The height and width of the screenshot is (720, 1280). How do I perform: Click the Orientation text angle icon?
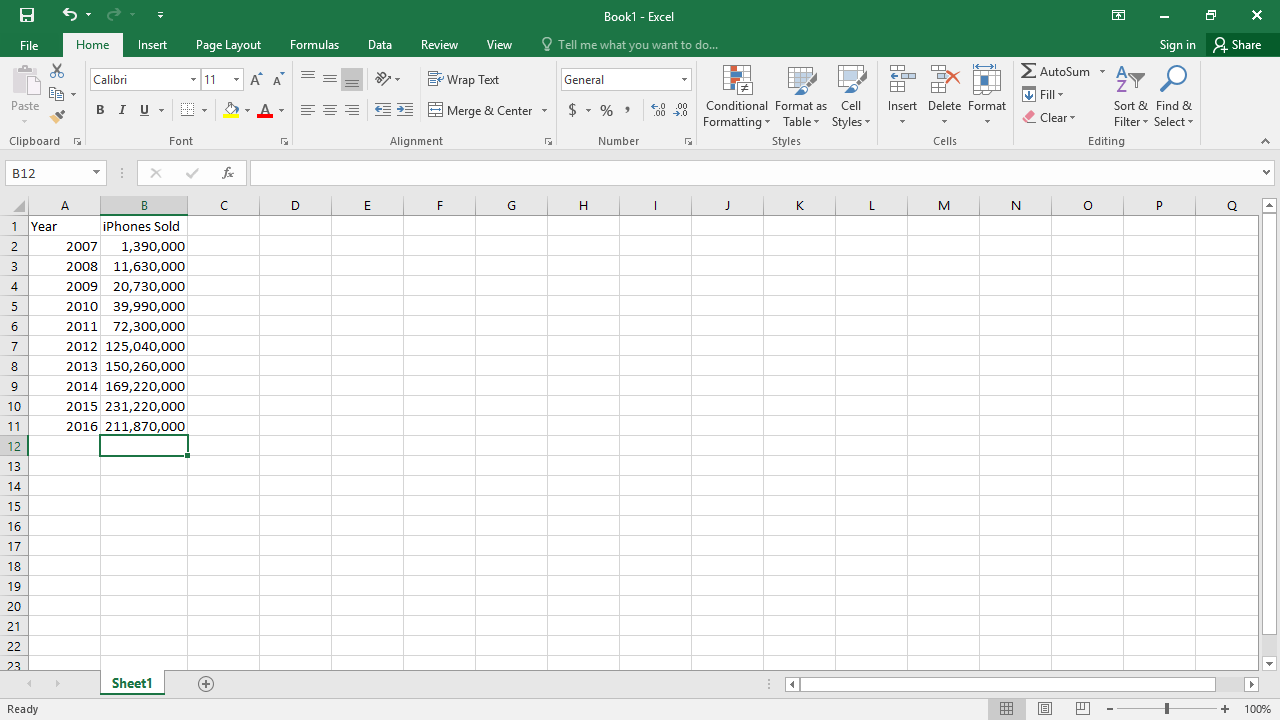[383, 79]
